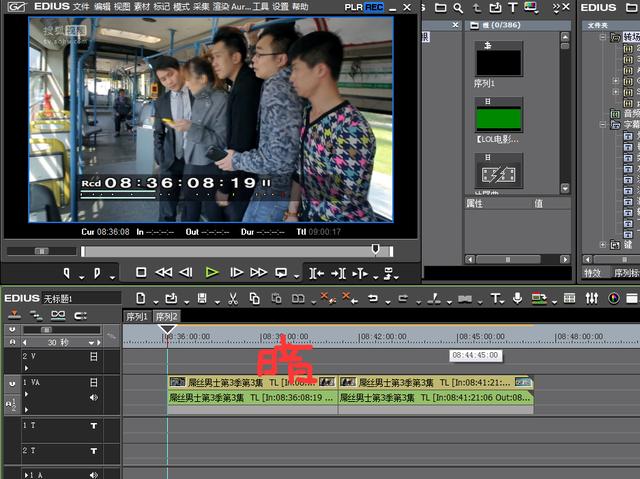Jump to previous edit point
This screenshot has width=640, height=479.
[x=317, y=273]
